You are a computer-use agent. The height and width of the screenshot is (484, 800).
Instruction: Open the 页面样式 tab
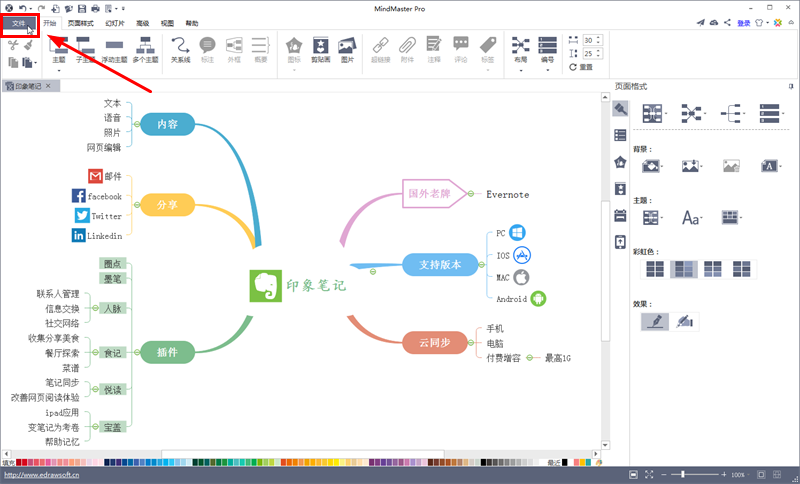pyautogui.click(x=81, y=23)
